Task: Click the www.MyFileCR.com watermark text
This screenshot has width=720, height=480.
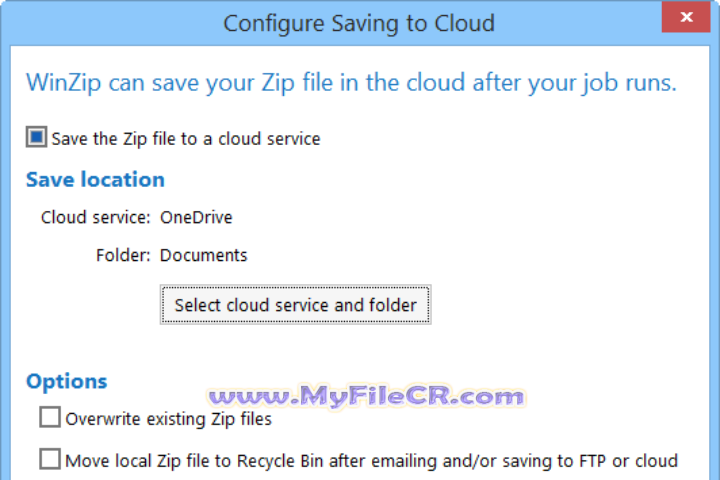Action: [x=365, y=396]
